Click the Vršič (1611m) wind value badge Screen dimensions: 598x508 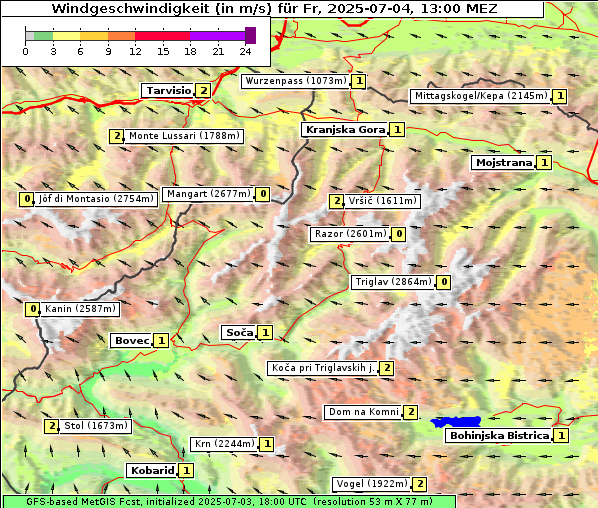click(x=337, y=201)
